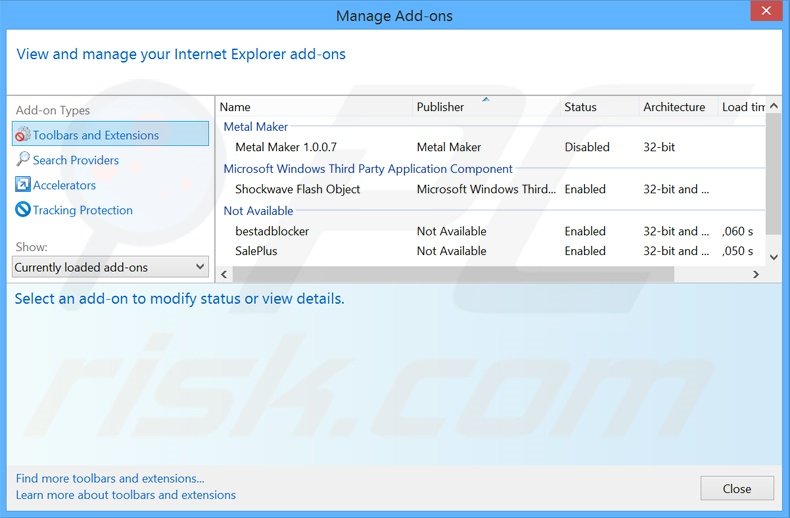Sort list by Name column header

click(235, 107)
